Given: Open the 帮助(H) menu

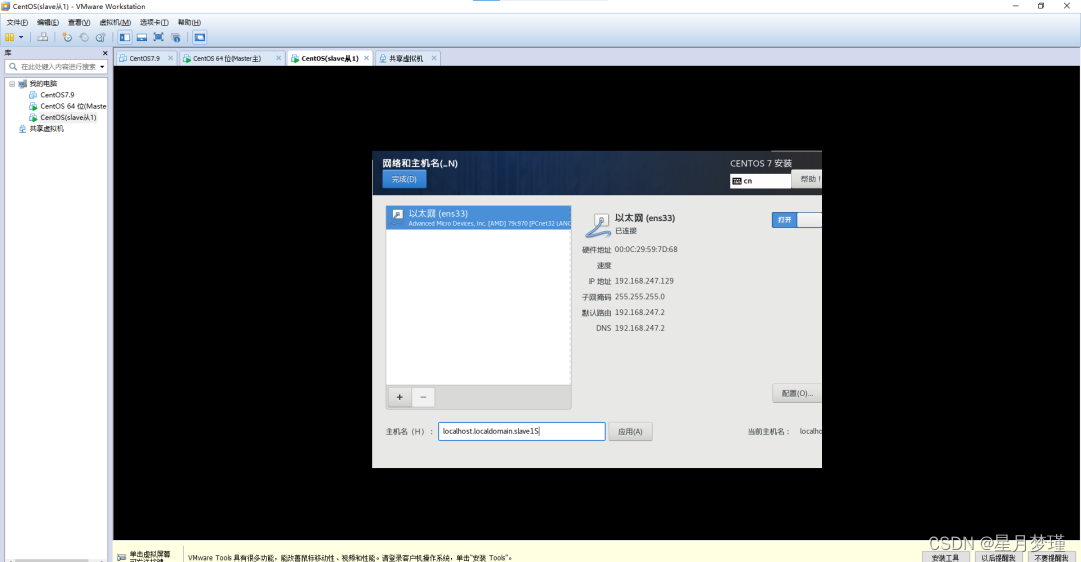Looking at the screenshot, I should (189, 22).
